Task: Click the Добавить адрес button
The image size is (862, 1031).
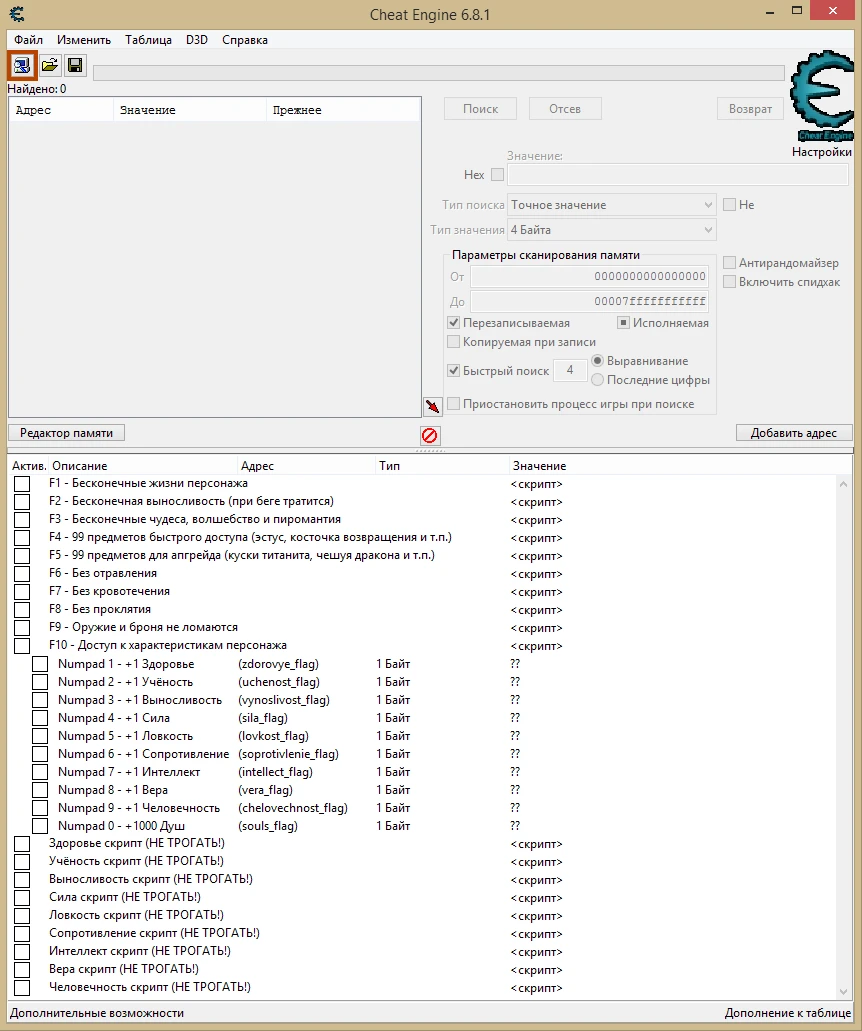Action: [794, 430]
